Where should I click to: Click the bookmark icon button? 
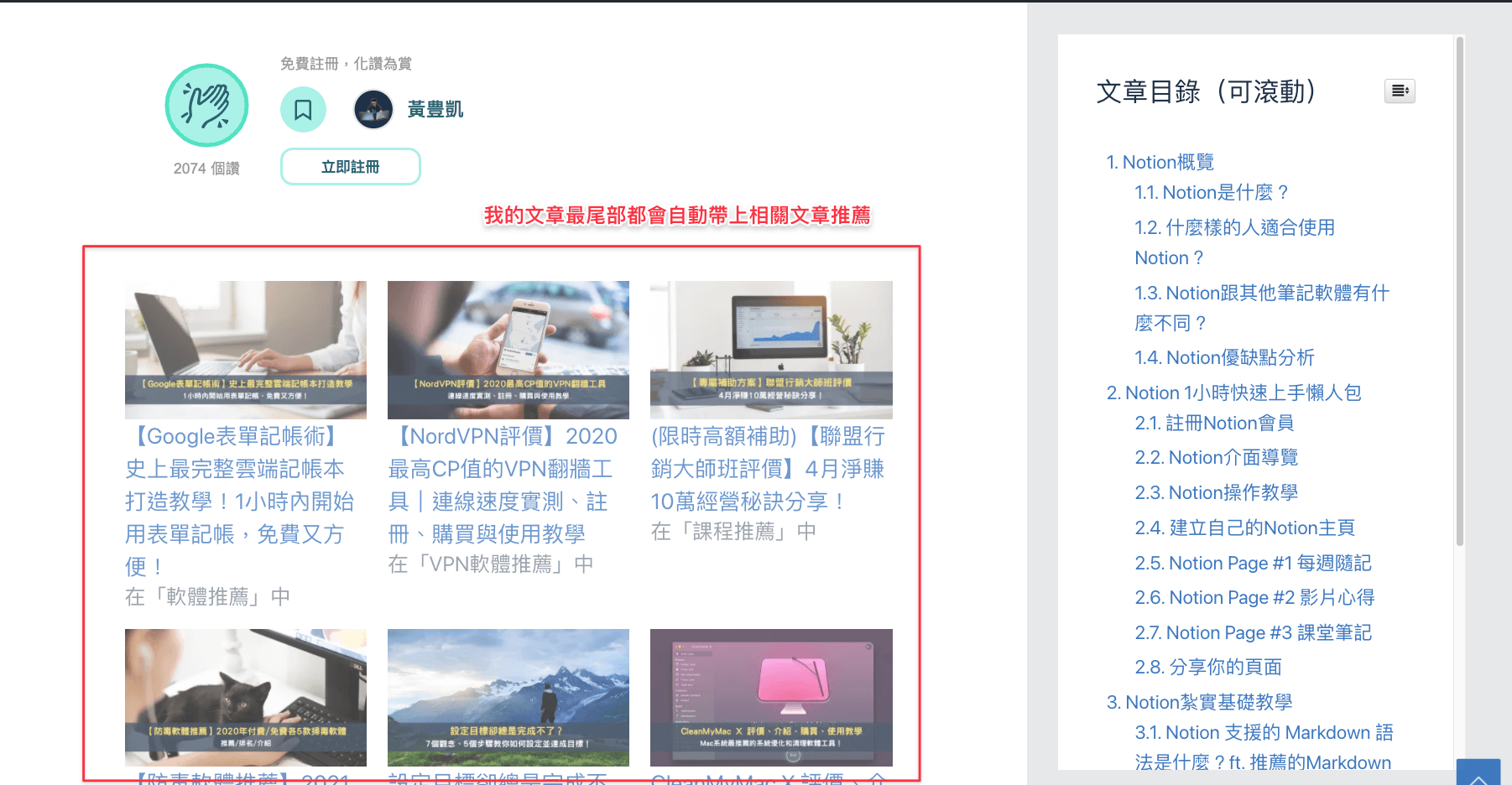tap(303, 109)
